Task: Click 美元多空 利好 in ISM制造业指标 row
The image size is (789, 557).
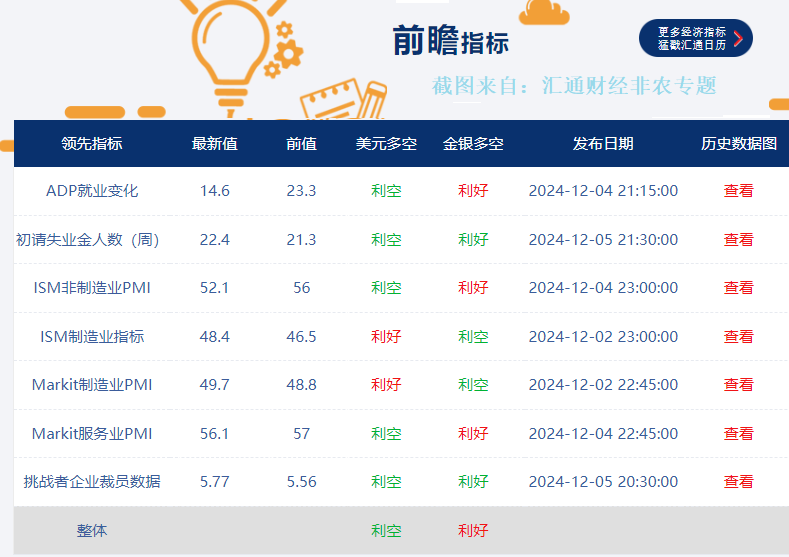Action: tap(386, 337)
